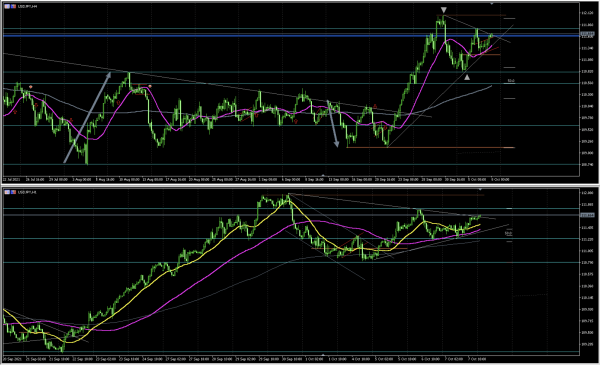
Task: Click the lower chart time axis date scale
Action: (291, 359)
